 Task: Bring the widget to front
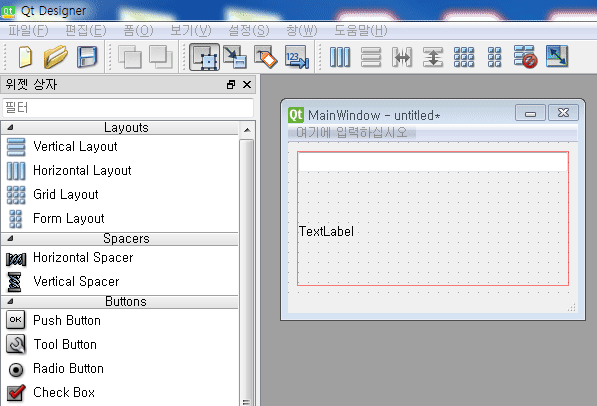161,57
